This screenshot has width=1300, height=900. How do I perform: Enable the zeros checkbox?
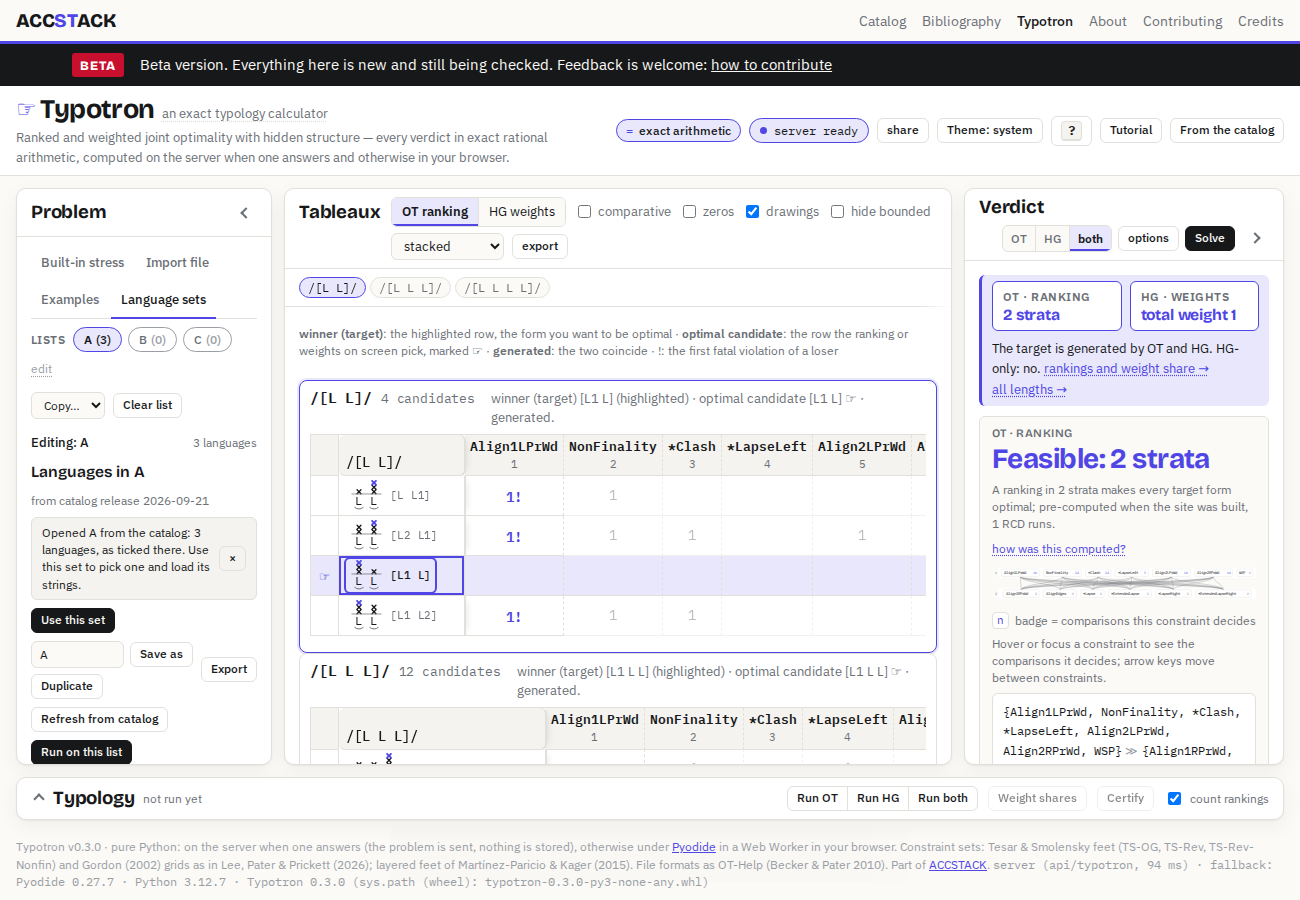690,211
